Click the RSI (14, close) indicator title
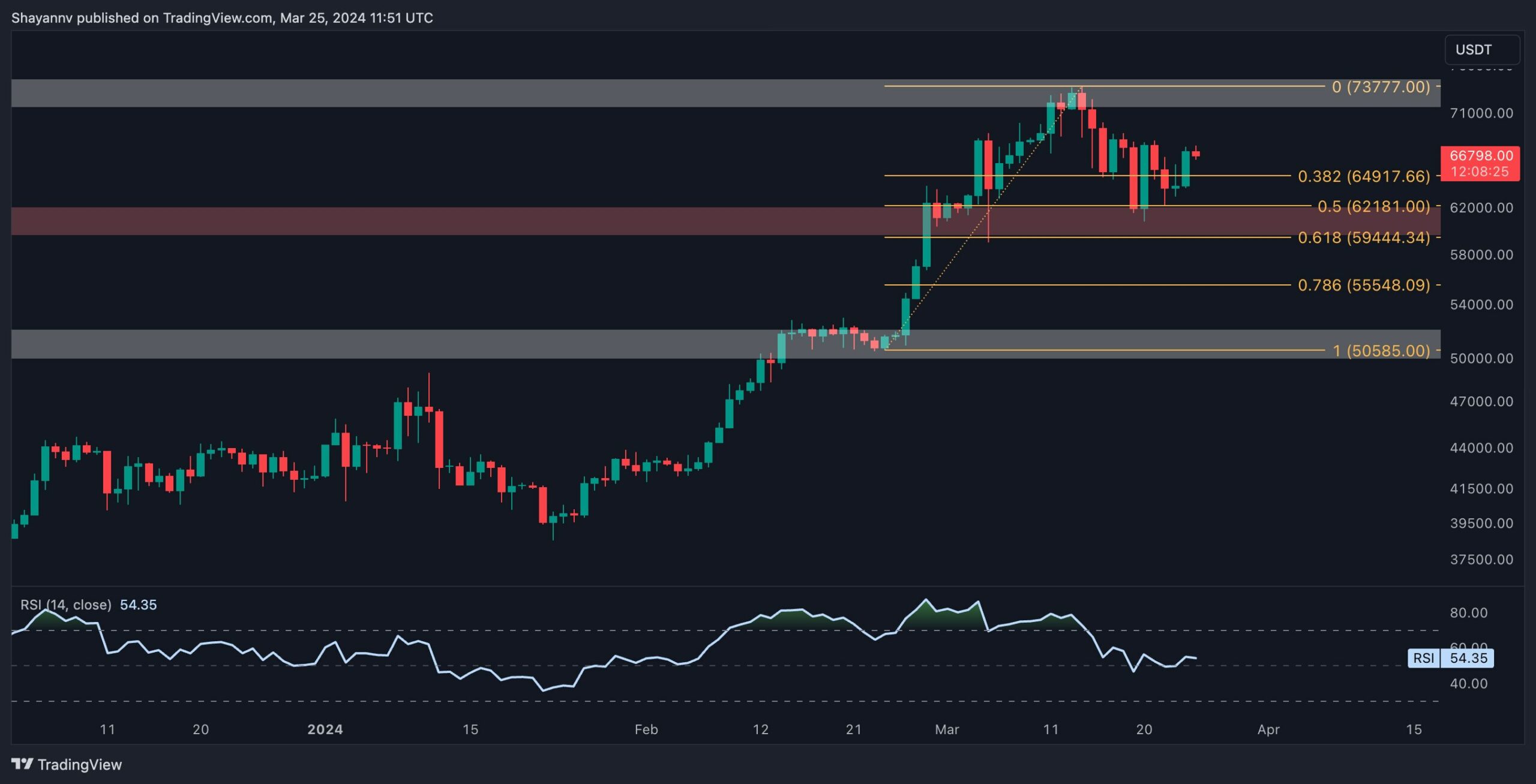The width and height of the screenshot is (1536, 784). (66, 605)
